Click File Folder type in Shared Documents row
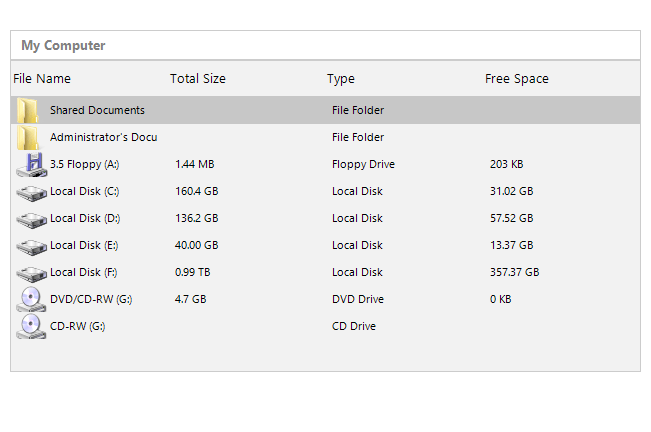Image resolution: width=651 pixels, height=432 pixels. click(358, 110)
